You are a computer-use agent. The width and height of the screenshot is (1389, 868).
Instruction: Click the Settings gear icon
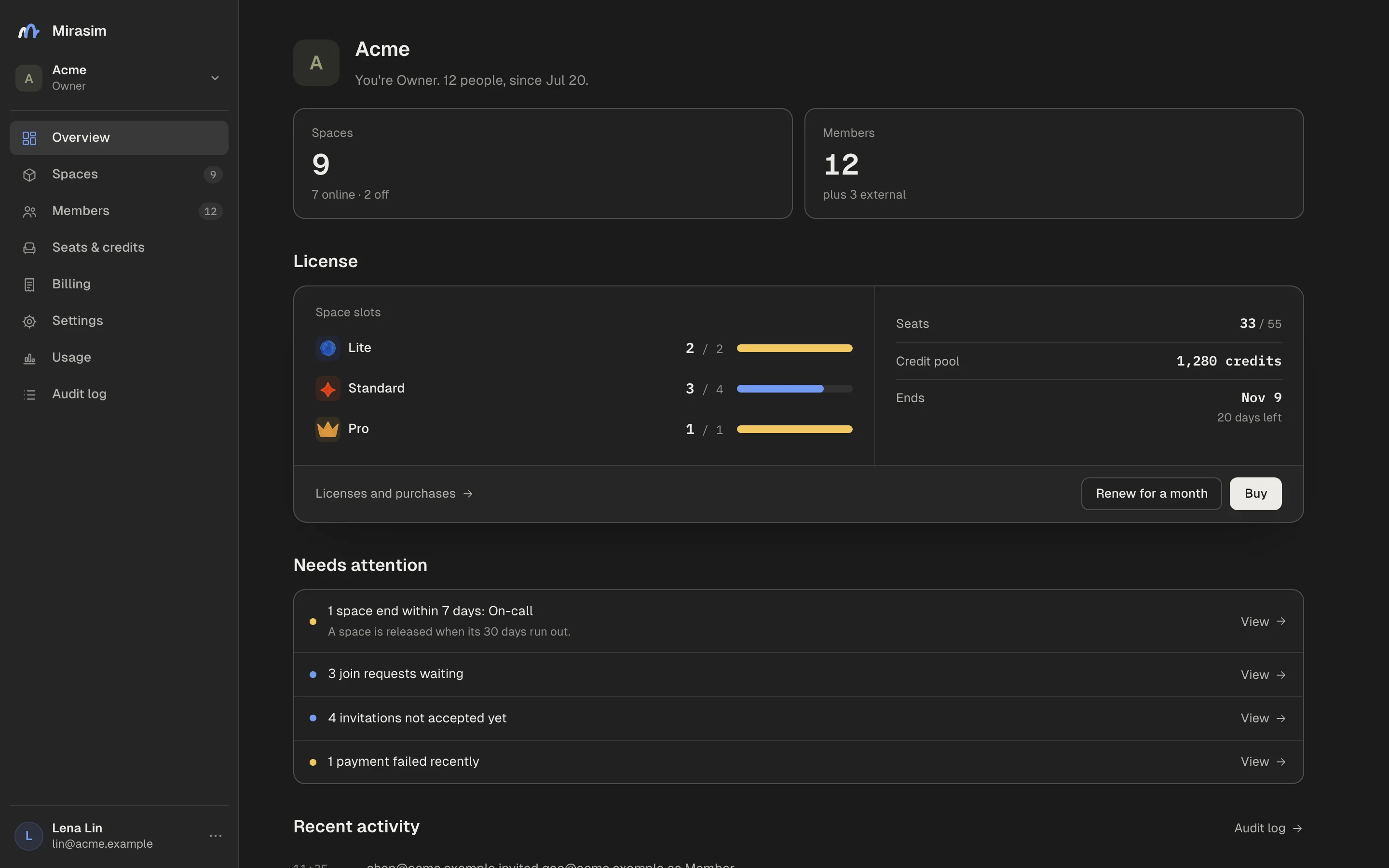(x=29, y=322)
